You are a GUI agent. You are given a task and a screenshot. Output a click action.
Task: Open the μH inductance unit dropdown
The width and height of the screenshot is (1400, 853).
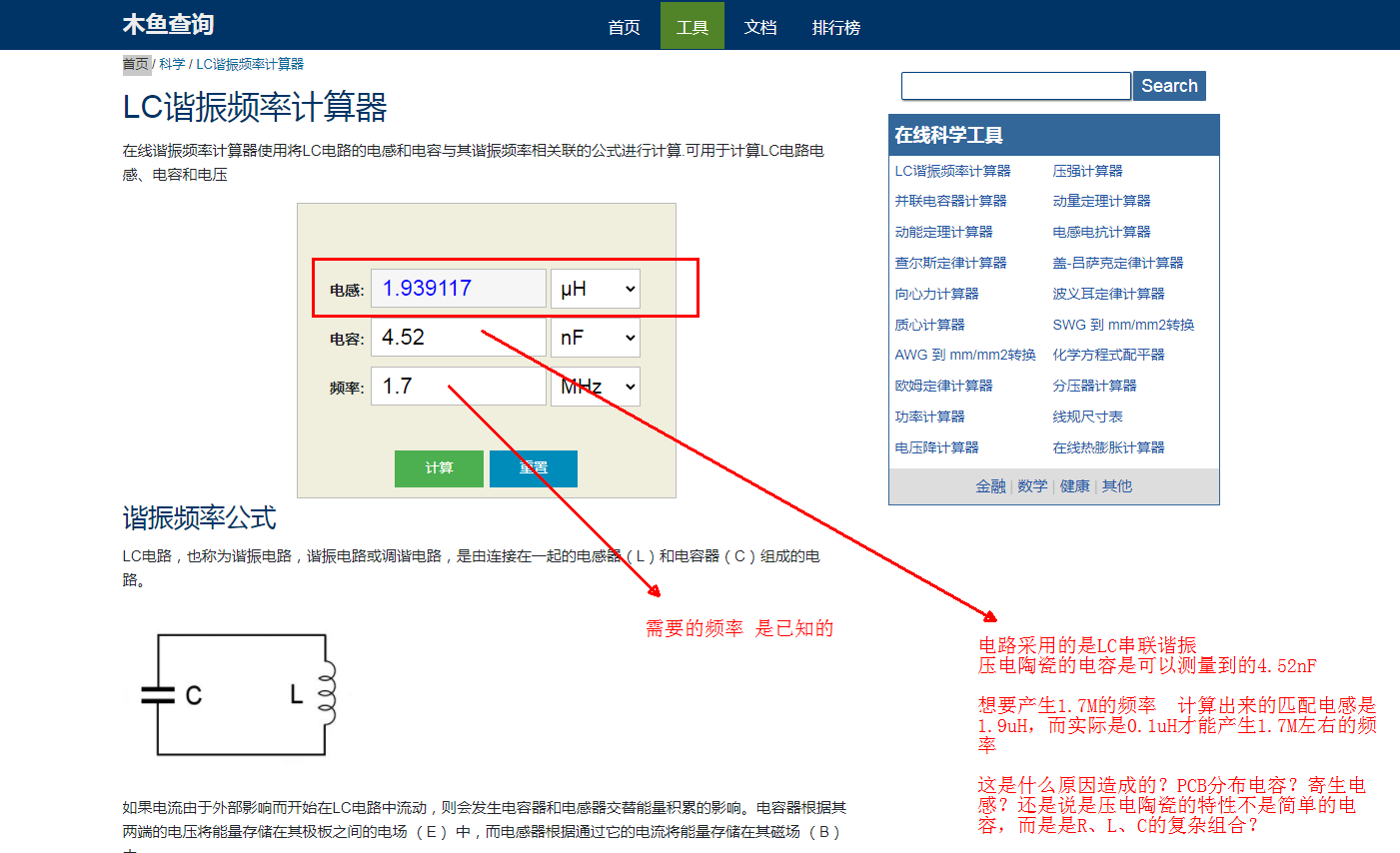click(596, 289)
